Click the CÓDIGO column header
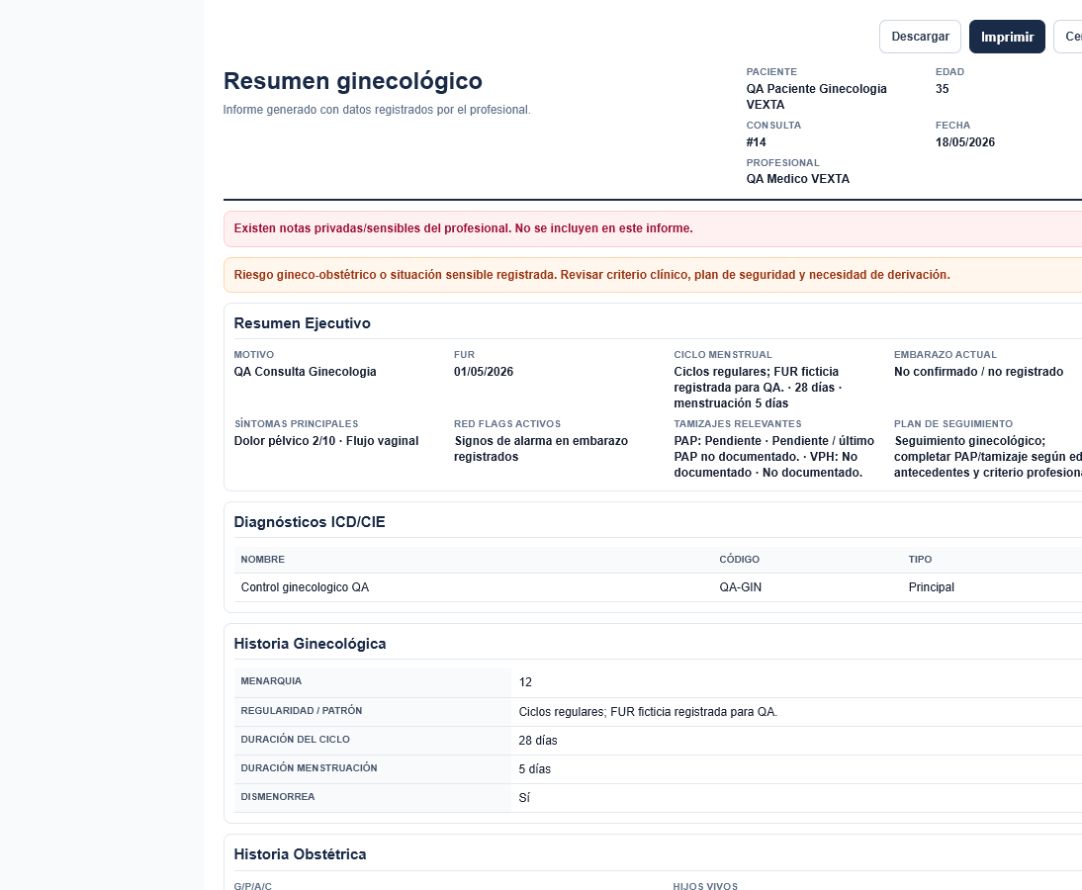The image size is (1082, 890). click(x=739, y=560)
